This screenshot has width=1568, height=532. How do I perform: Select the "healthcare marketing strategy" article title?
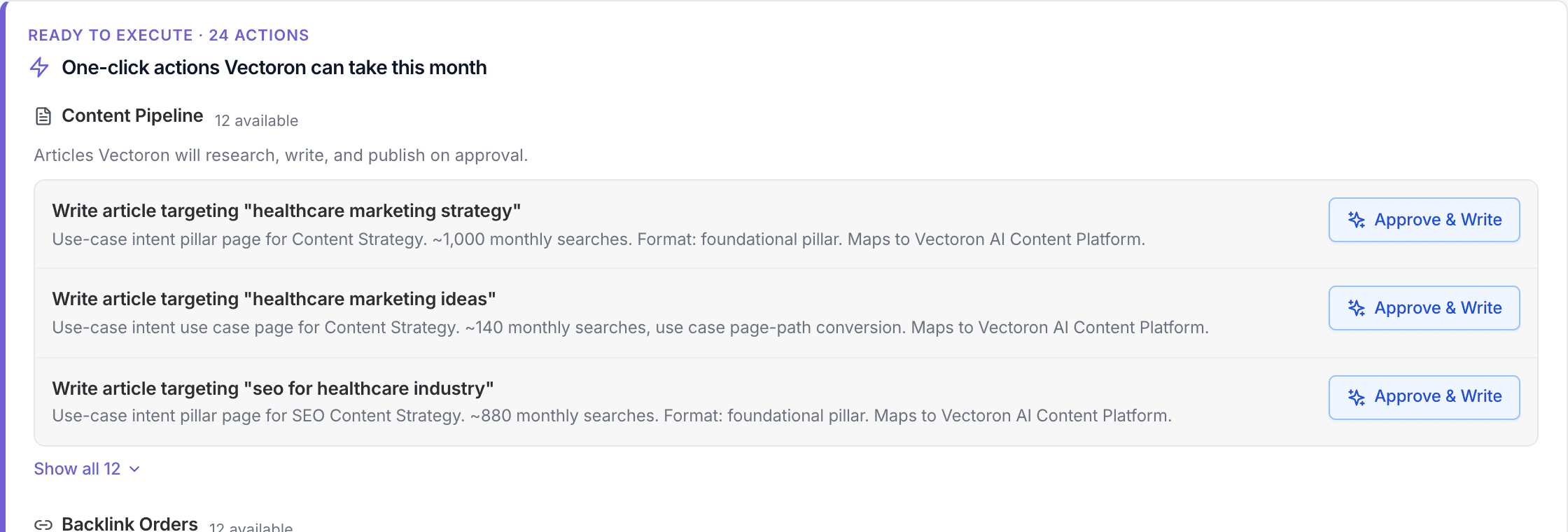coord(286,211)
